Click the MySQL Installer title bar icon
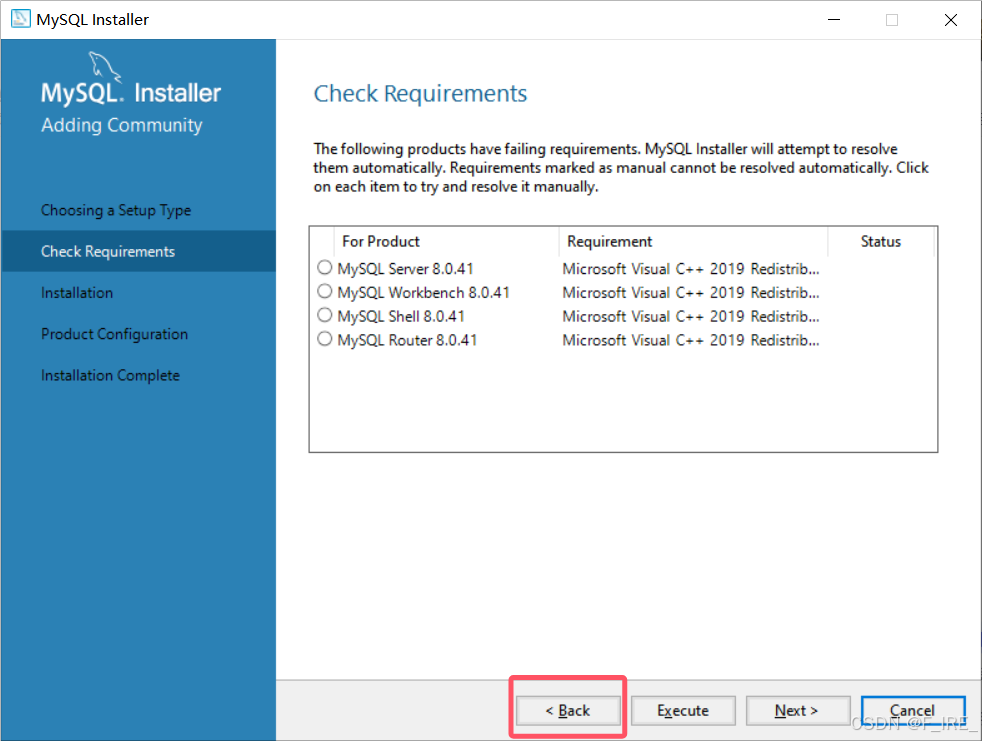Image resolution: width=982 pixels, height=741 pixels. tap(20, 19)
